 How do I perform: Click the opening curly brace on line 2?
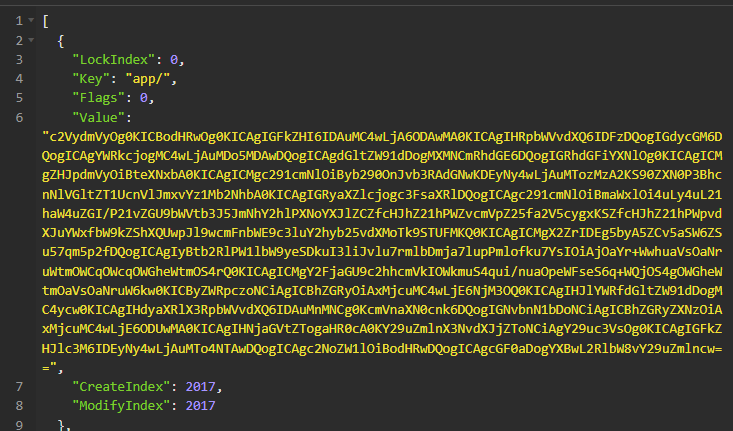coord(61,40)
